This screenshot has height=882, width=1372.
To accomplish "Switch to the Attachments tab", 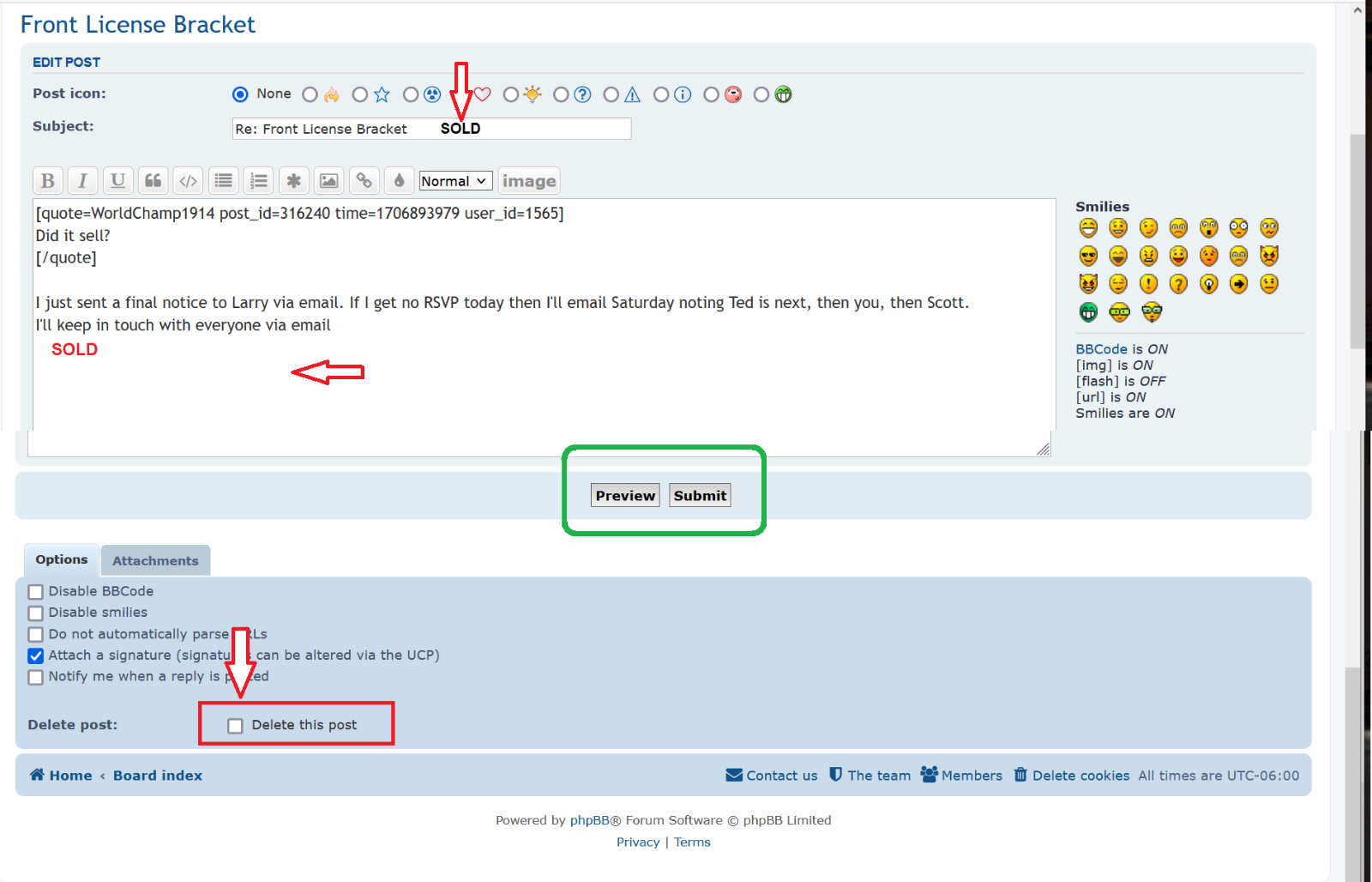I will coord(155,561).
